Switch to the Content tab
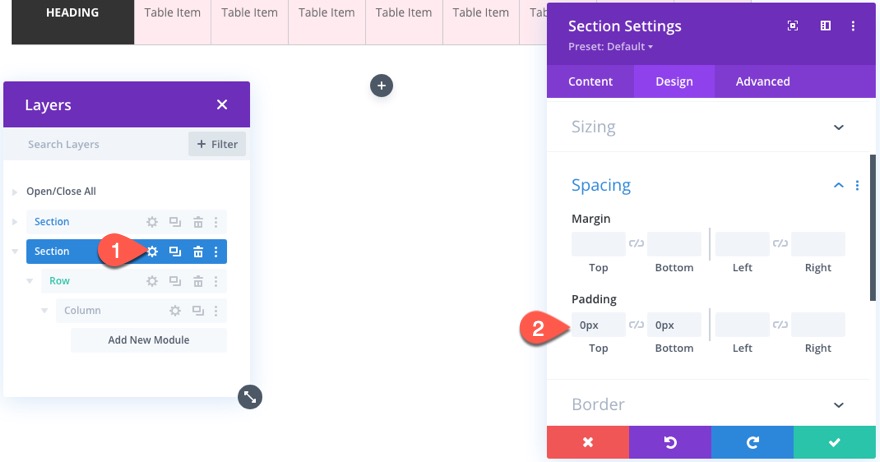Viewport: 880px width, 462px height. (590, 82)
